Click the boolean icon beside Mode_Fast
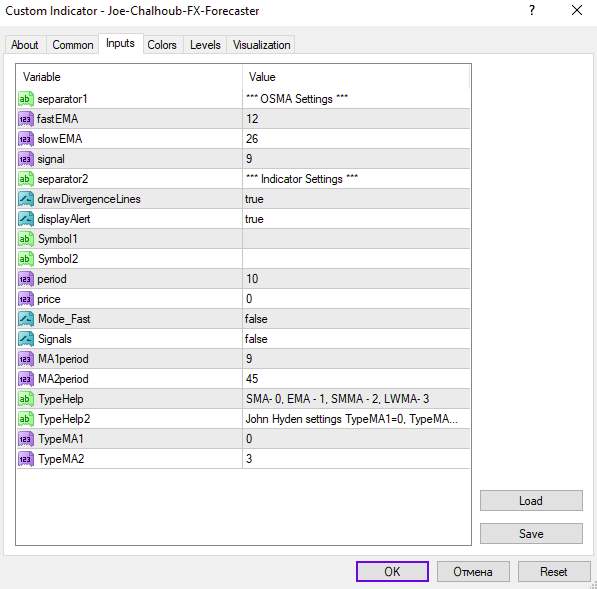The width and height of the screenshot is (597, 589). [x=26, y=319]
